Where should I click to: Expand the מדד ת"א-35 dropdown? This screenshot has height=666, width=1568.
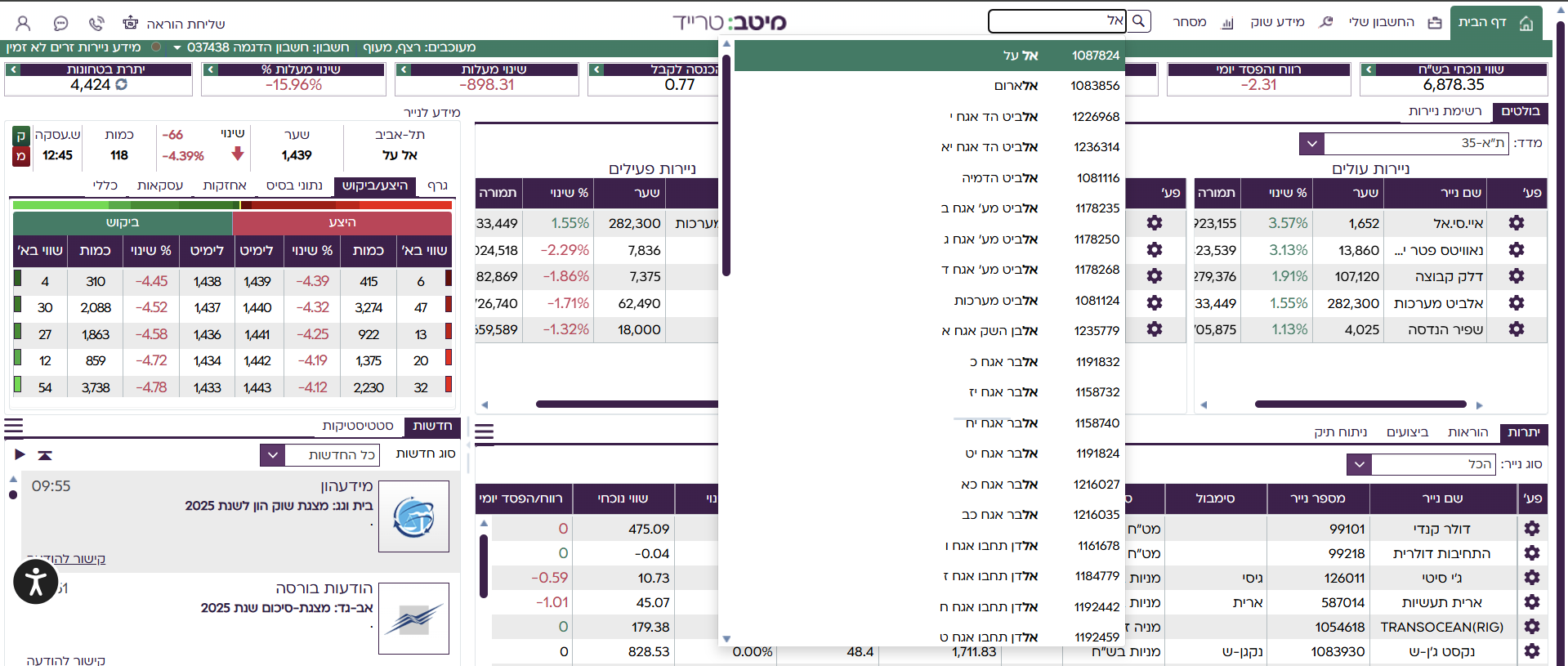1311,144
